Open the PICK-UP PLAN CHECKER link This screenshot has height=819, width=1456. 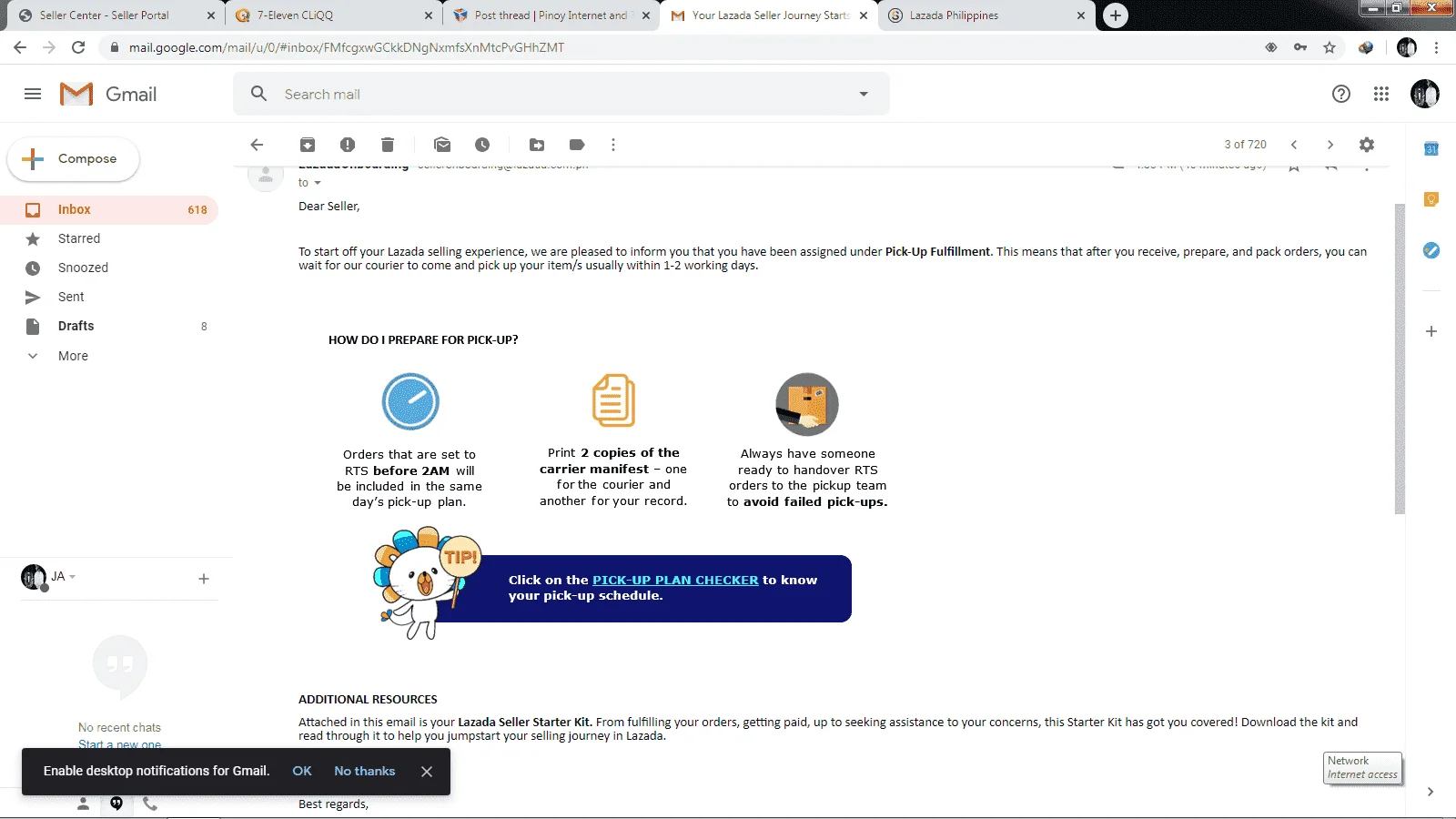pyautogui.click(x=675, y=580)
